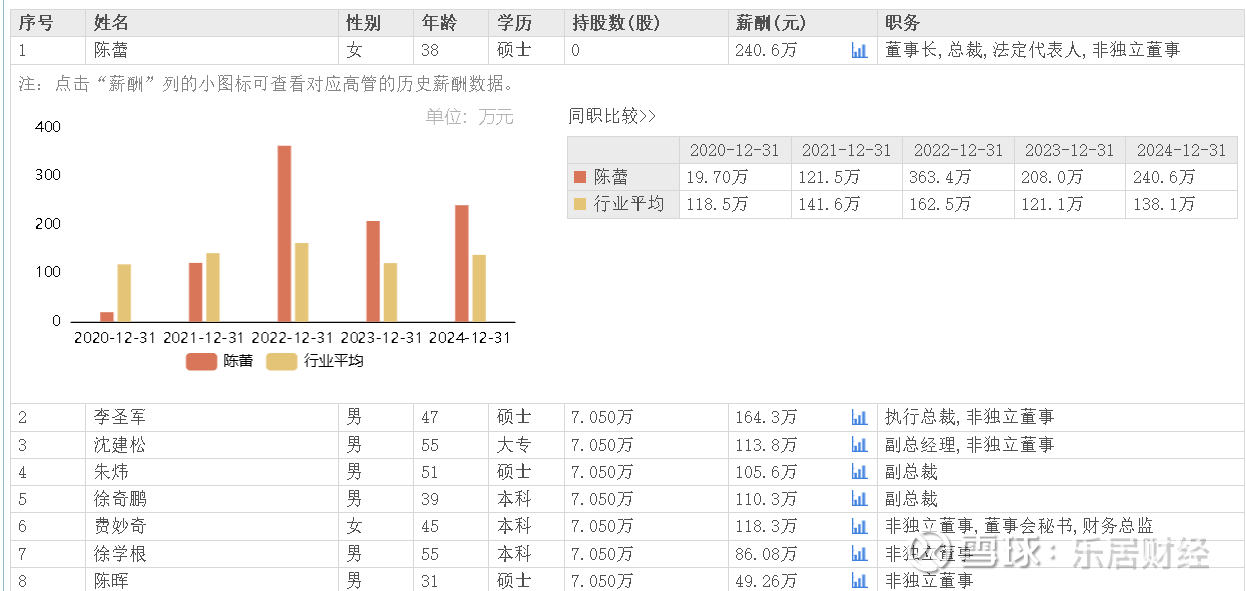The image size is (1246, 591).
Task: Open salary history chart icon for 沈建松
Action: click(x=859, y=444)
